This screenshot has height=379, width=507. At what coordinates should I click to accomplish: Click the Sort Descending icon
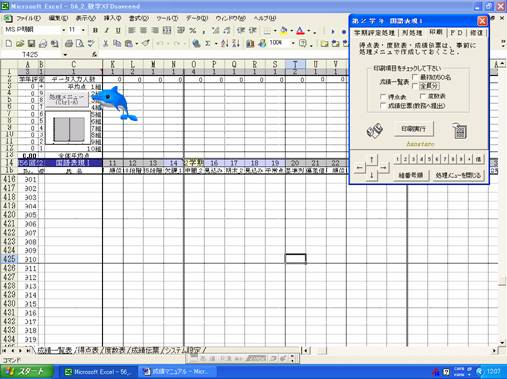click(x=236, y=43)
